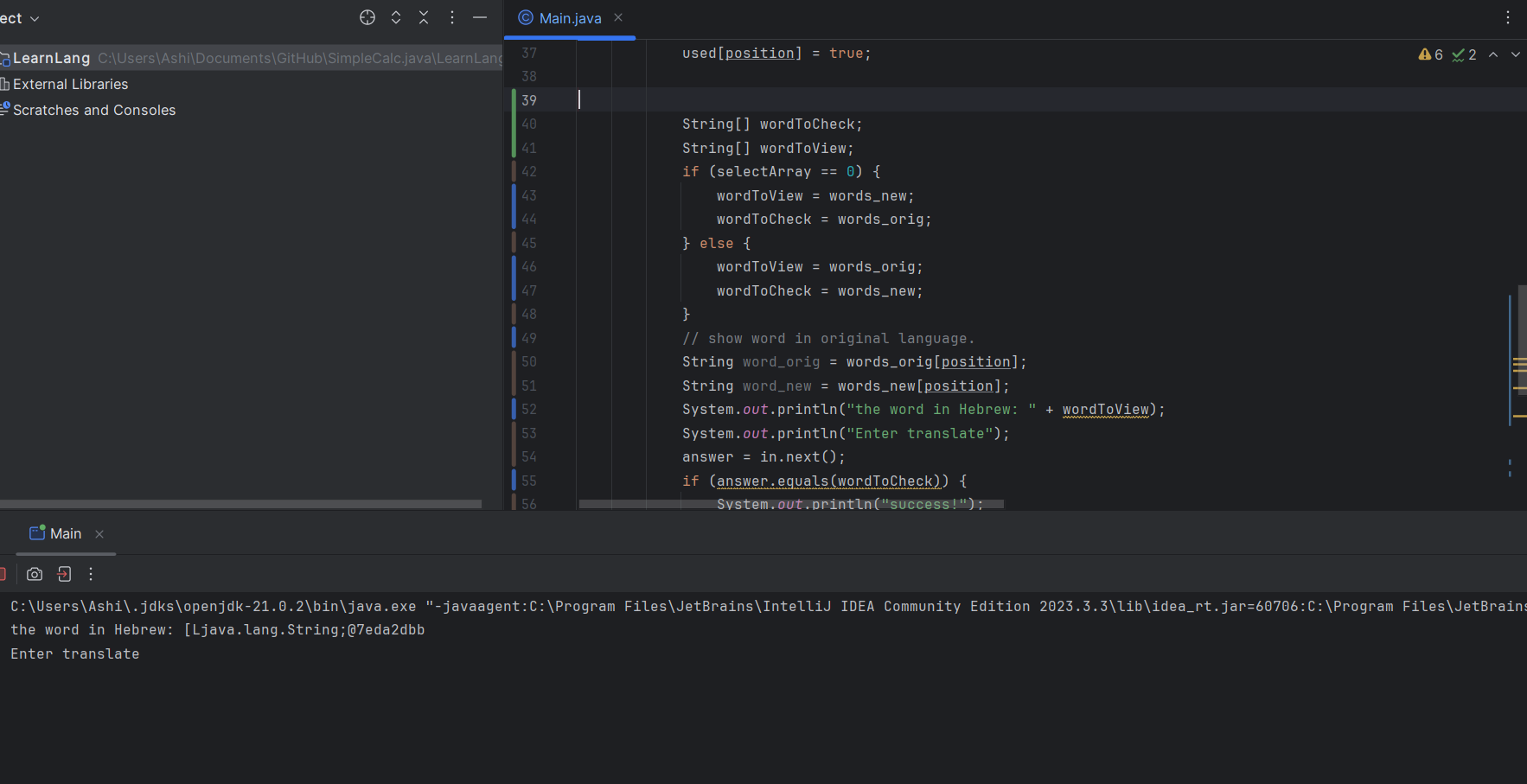Click the Expand All icon in Project panel
Viewport: 1527px width, 784px height.
tap(396, 17)
